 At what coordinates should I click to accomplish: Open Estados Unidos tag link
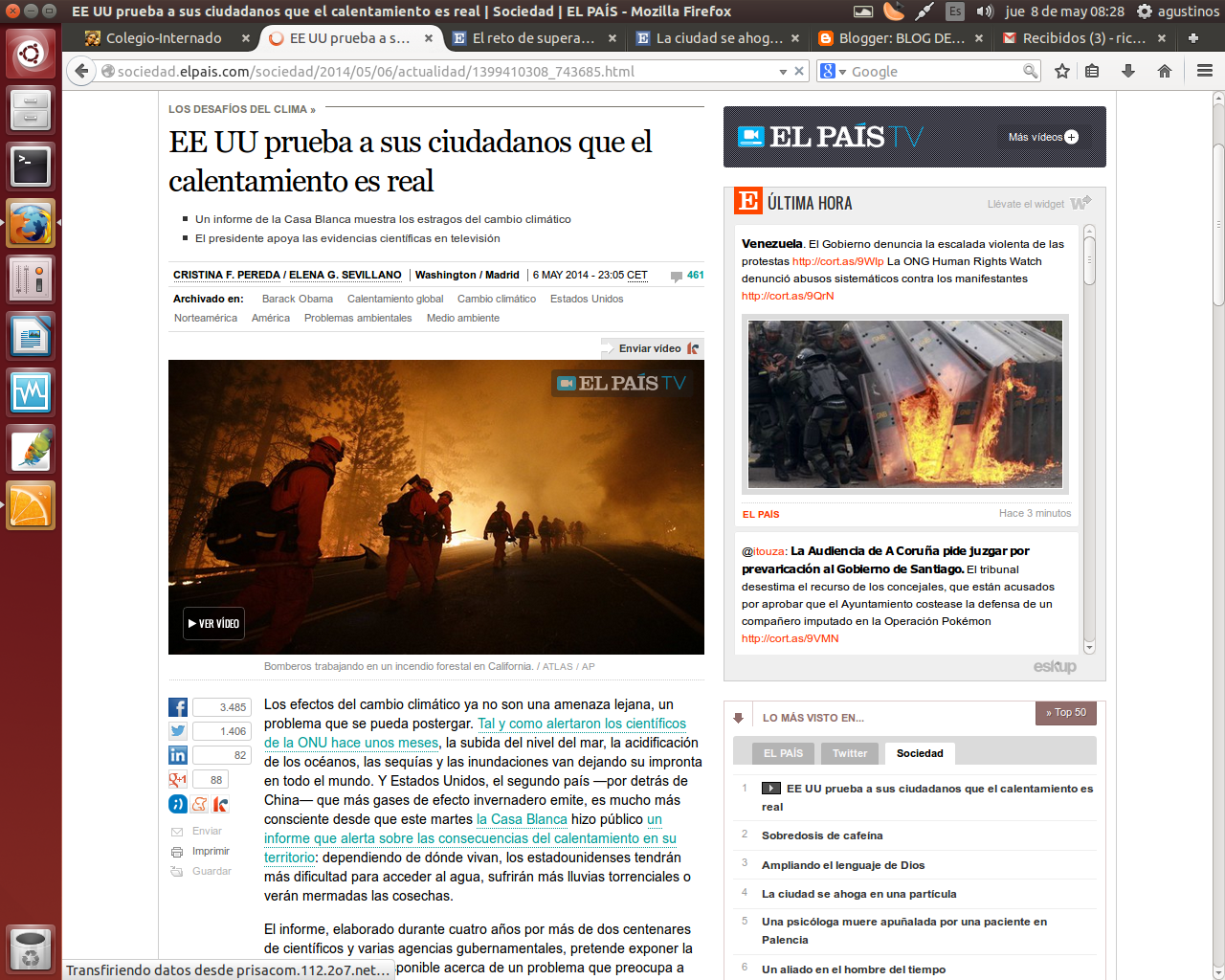coord(587,300)
